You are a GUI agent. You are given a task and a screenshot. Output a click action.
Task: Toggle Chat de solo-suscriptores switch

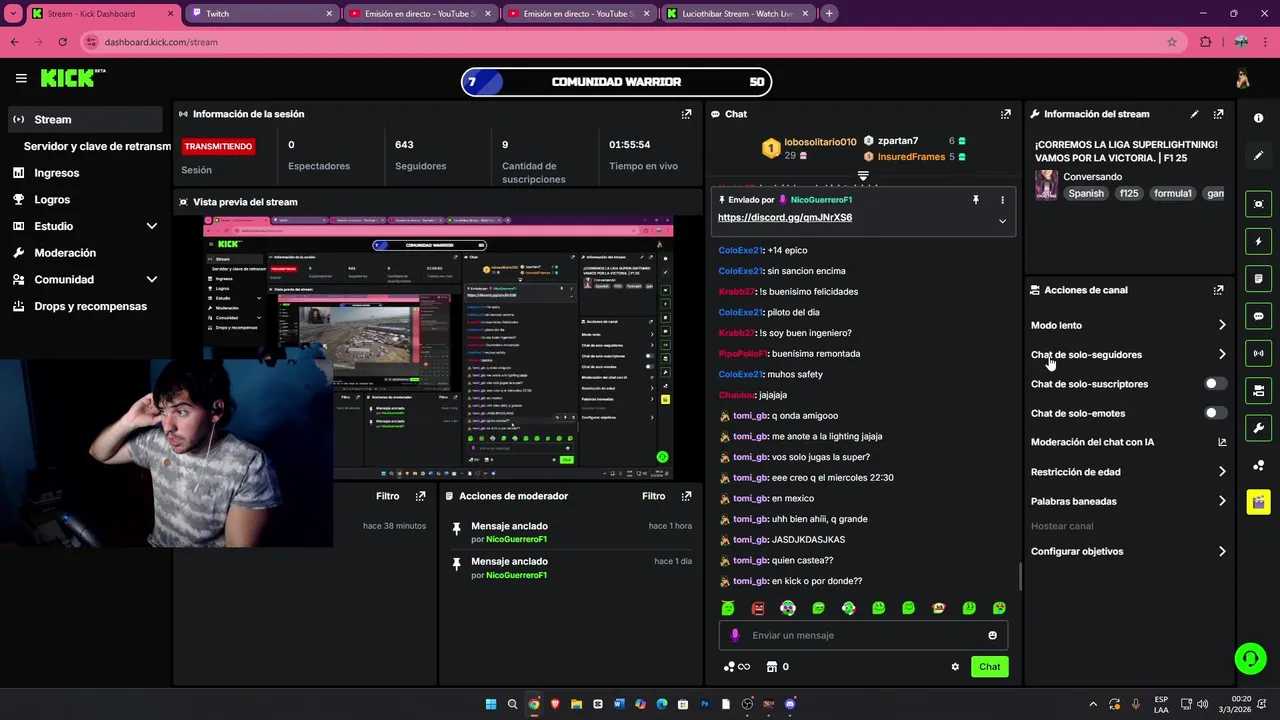click(1215, 384)
